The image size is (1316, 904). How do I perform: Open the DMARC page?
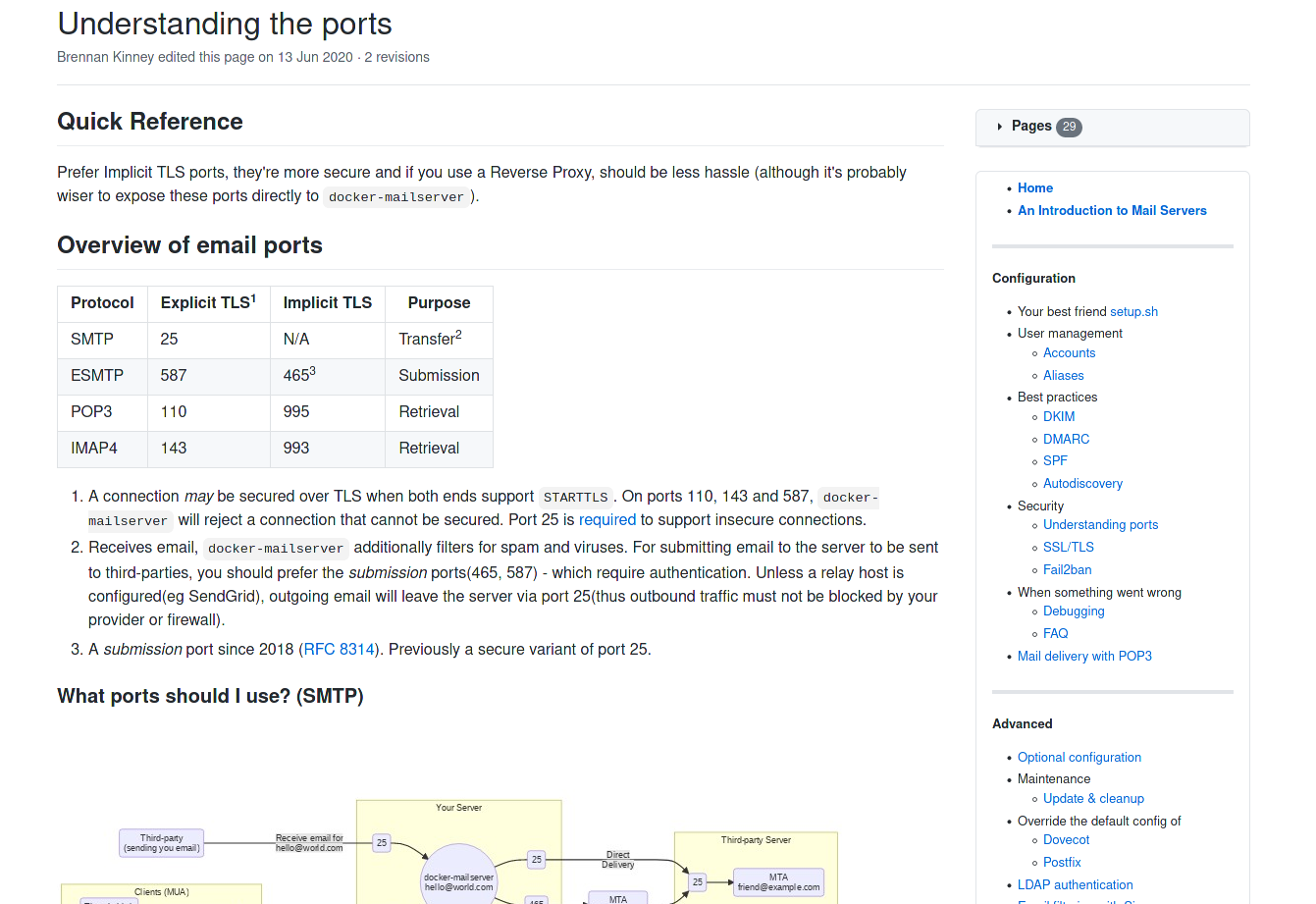tap(1066, 439)
